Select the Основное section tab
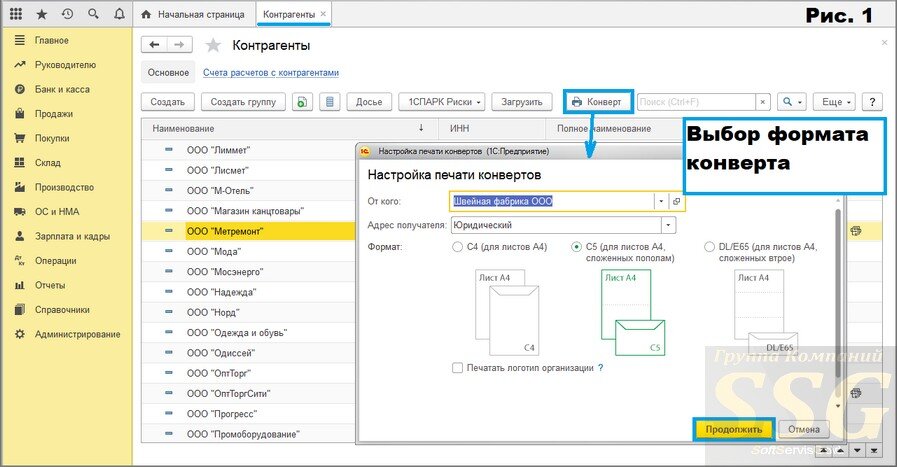The height and width of the screenshot is (467, 897). click(168, 73)
